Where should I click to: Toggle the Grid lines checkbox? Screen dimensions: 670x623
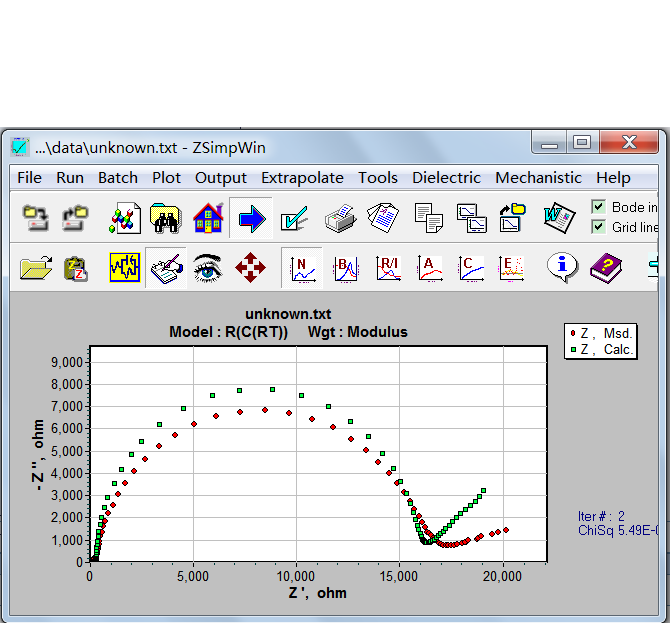click(598, 226)
